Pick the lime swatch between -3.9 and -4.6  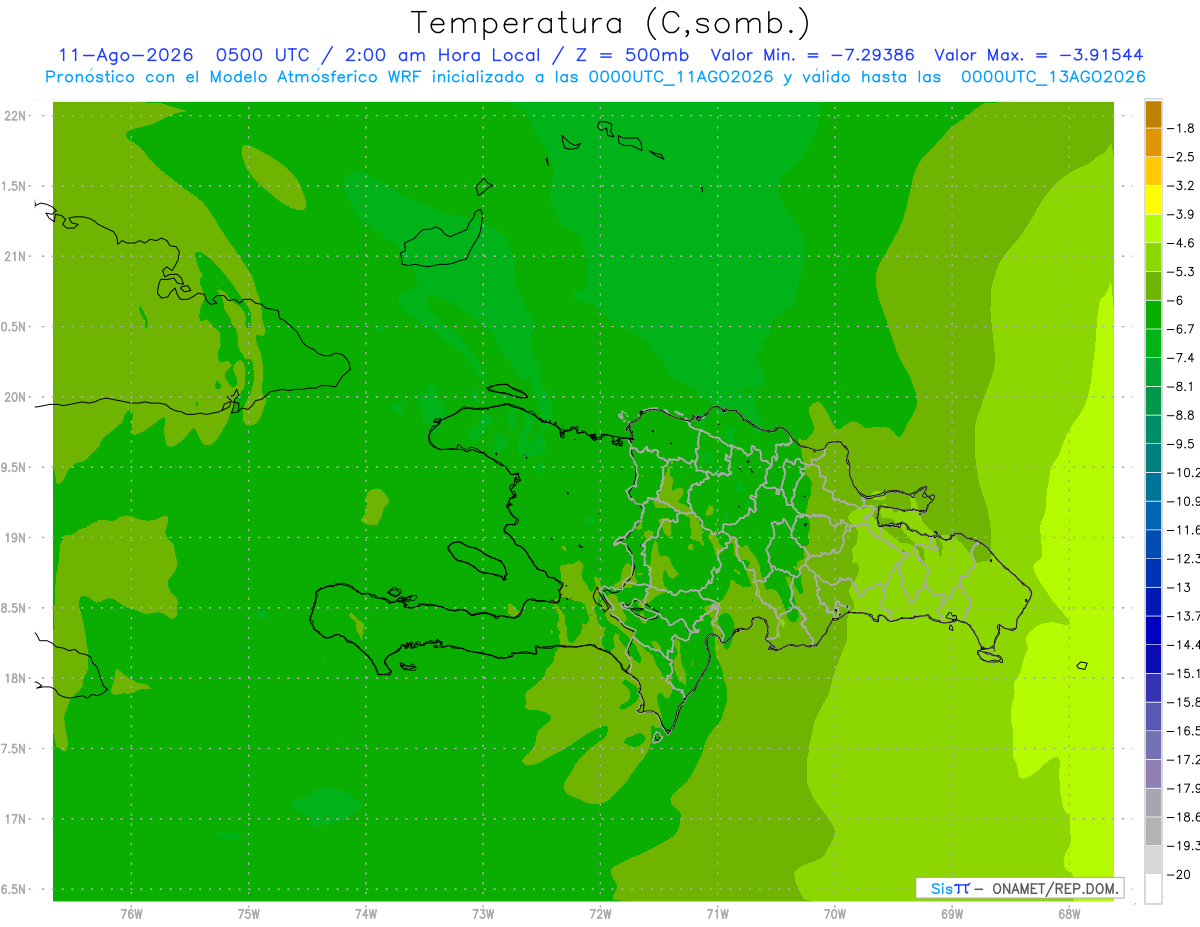coord(1153,229)
